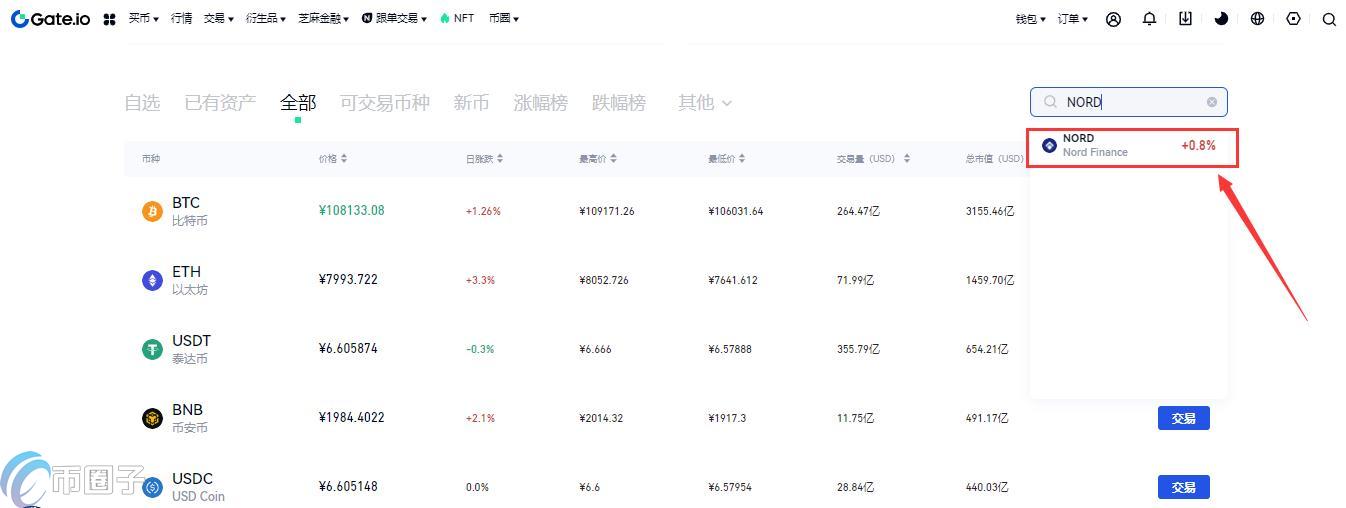Sort by 最高价 column arrows
Screen dimensions: 1346x508
613,159
